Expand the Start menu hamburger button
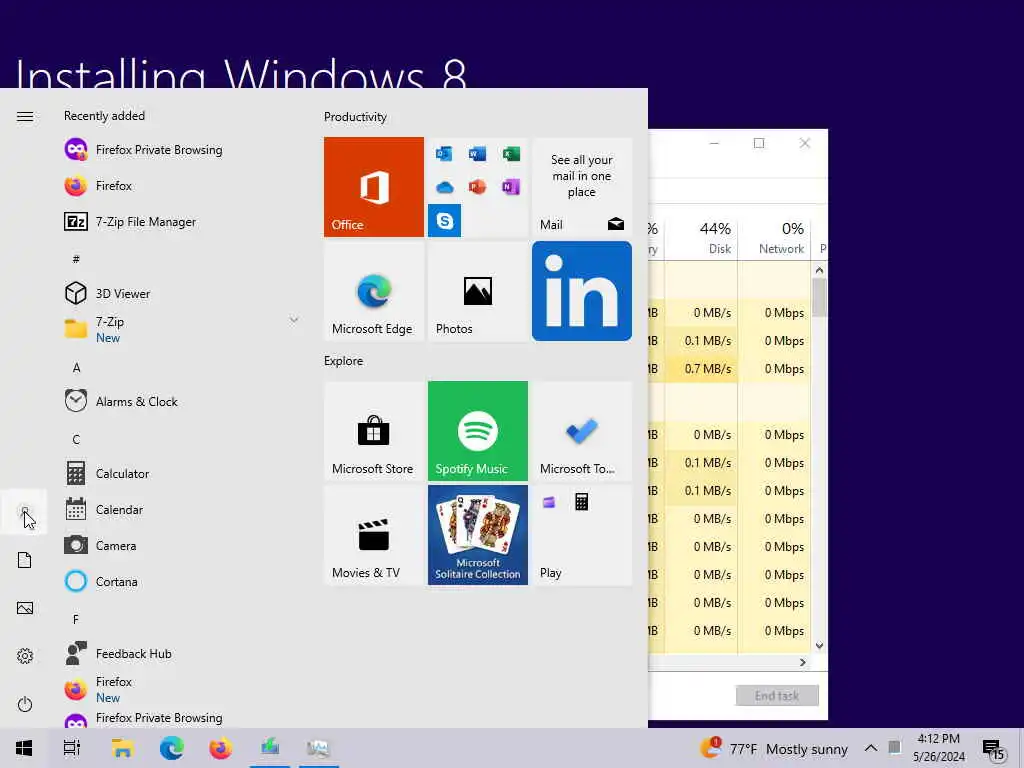Viewport: 1024px width, 768px height. coord(25,116)
